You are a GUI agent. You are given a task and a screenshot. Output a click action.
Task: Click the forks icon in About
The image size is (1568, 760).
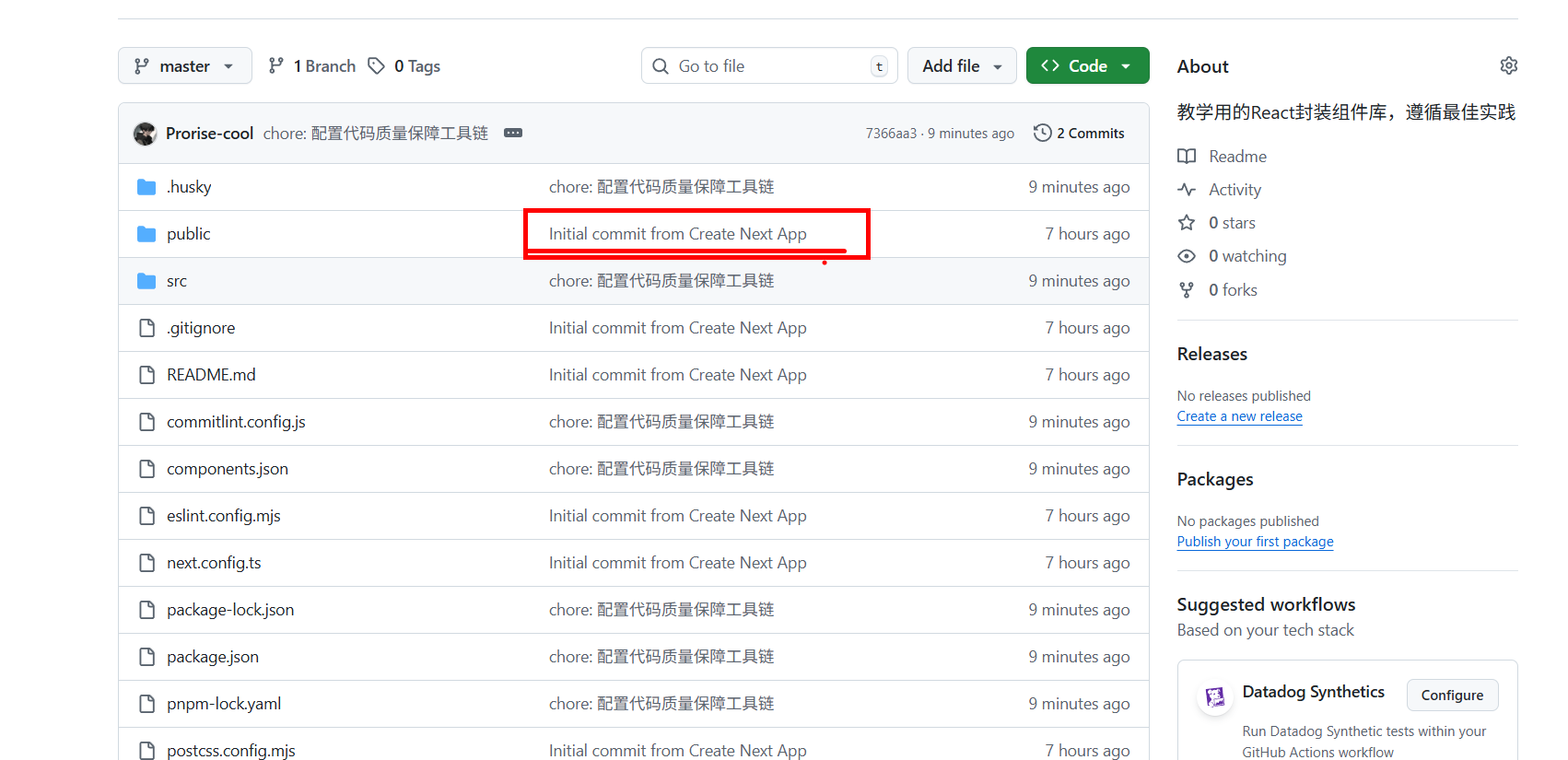pyautogui.click(x=1187, y=290)
